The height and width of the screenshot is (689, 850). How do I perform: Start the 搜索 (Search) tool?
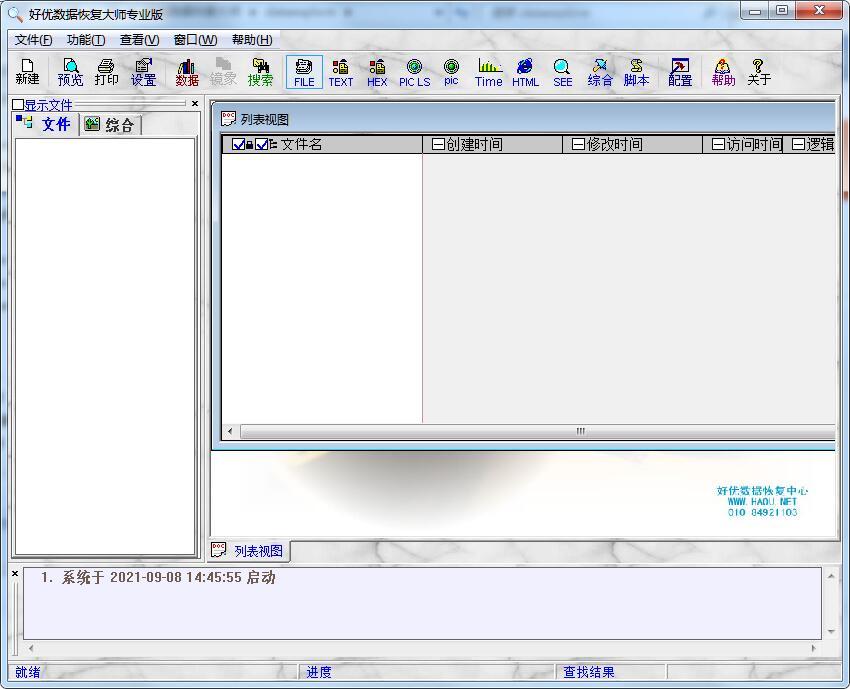[x=260, y=71]
